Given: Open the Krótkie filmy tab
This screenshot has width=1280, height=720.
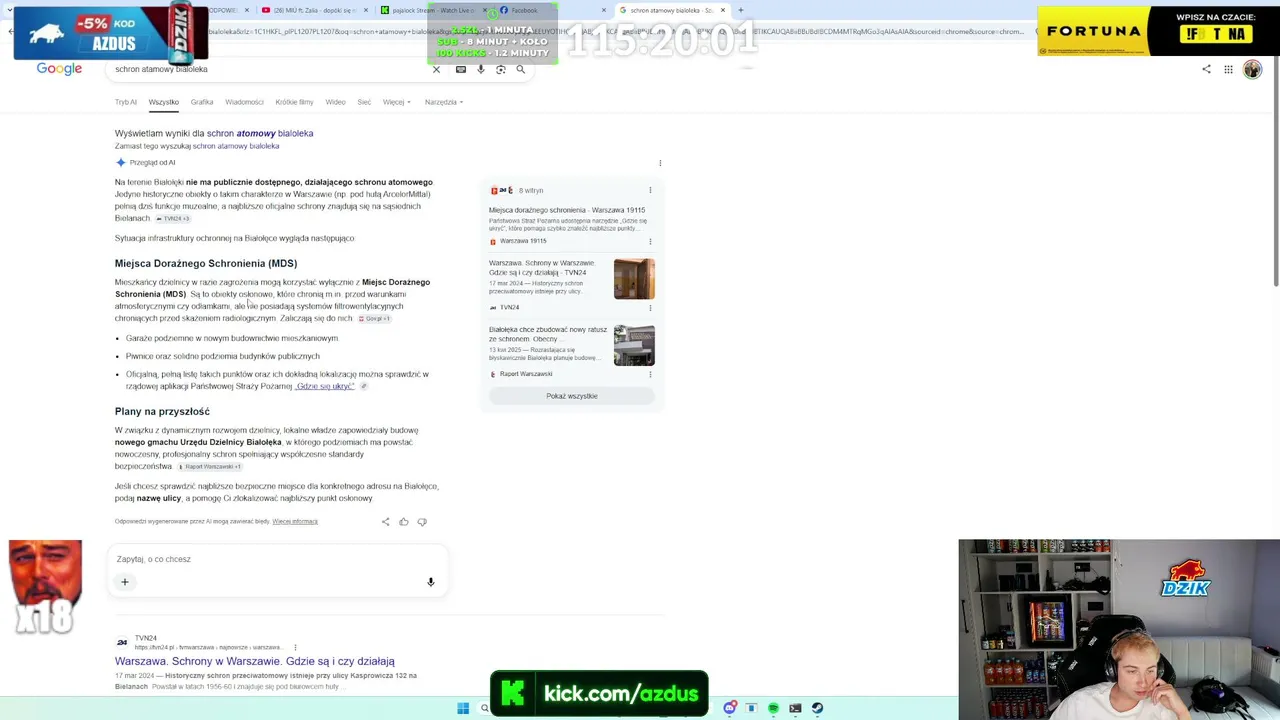Looking at the screenshot, I should click(x=295, y=102).
